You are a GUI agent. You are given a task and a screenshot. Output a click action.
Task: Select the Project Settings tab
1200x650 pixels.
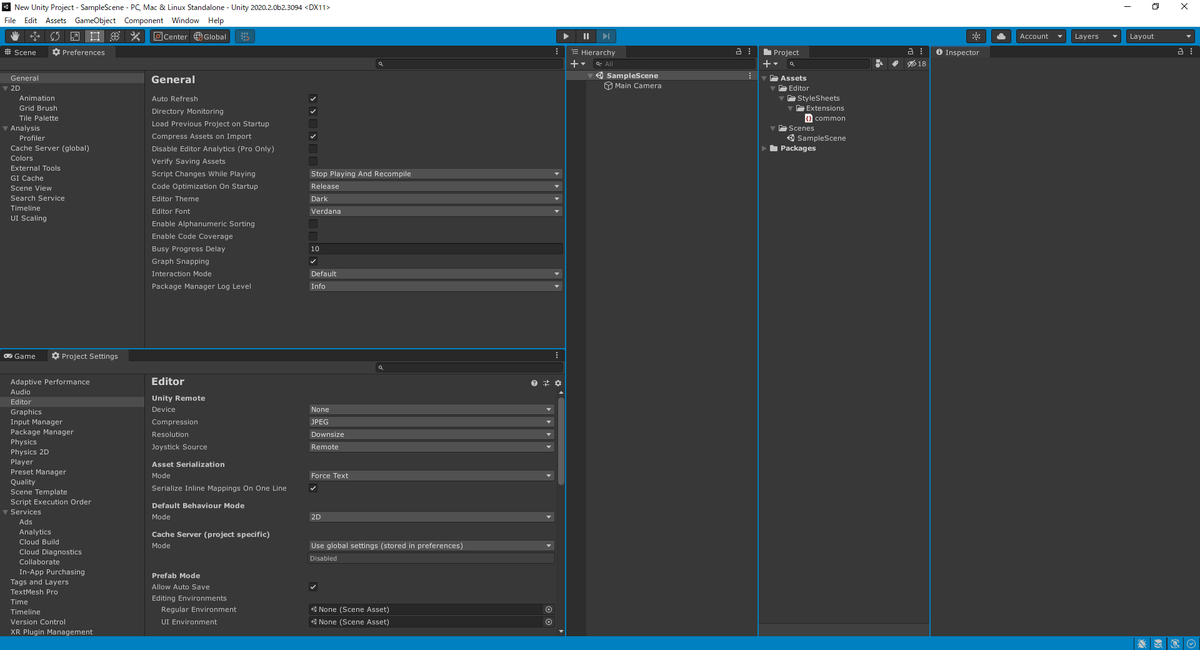coord(86,356)
